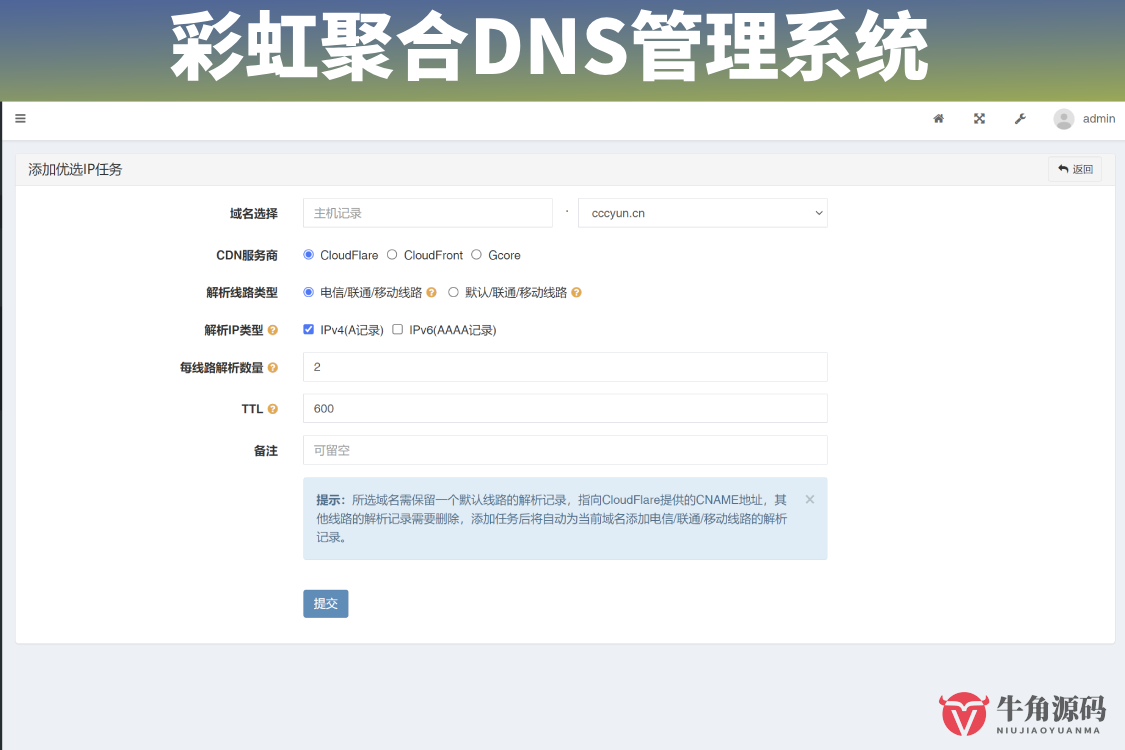Show help icon beside TTL
The width and height of the screenshot is (1125, 750).
coord(273,409)
